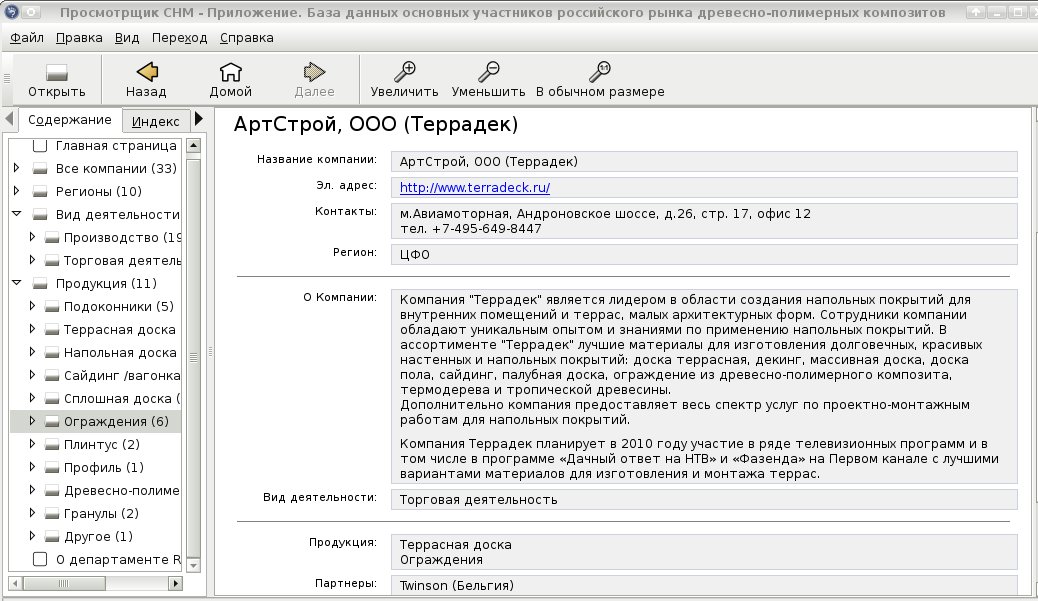Image resolution: width=1038 pixels, height=601 pixels.
Task: Open the Переход menu
Action: [x=179, y=38]
